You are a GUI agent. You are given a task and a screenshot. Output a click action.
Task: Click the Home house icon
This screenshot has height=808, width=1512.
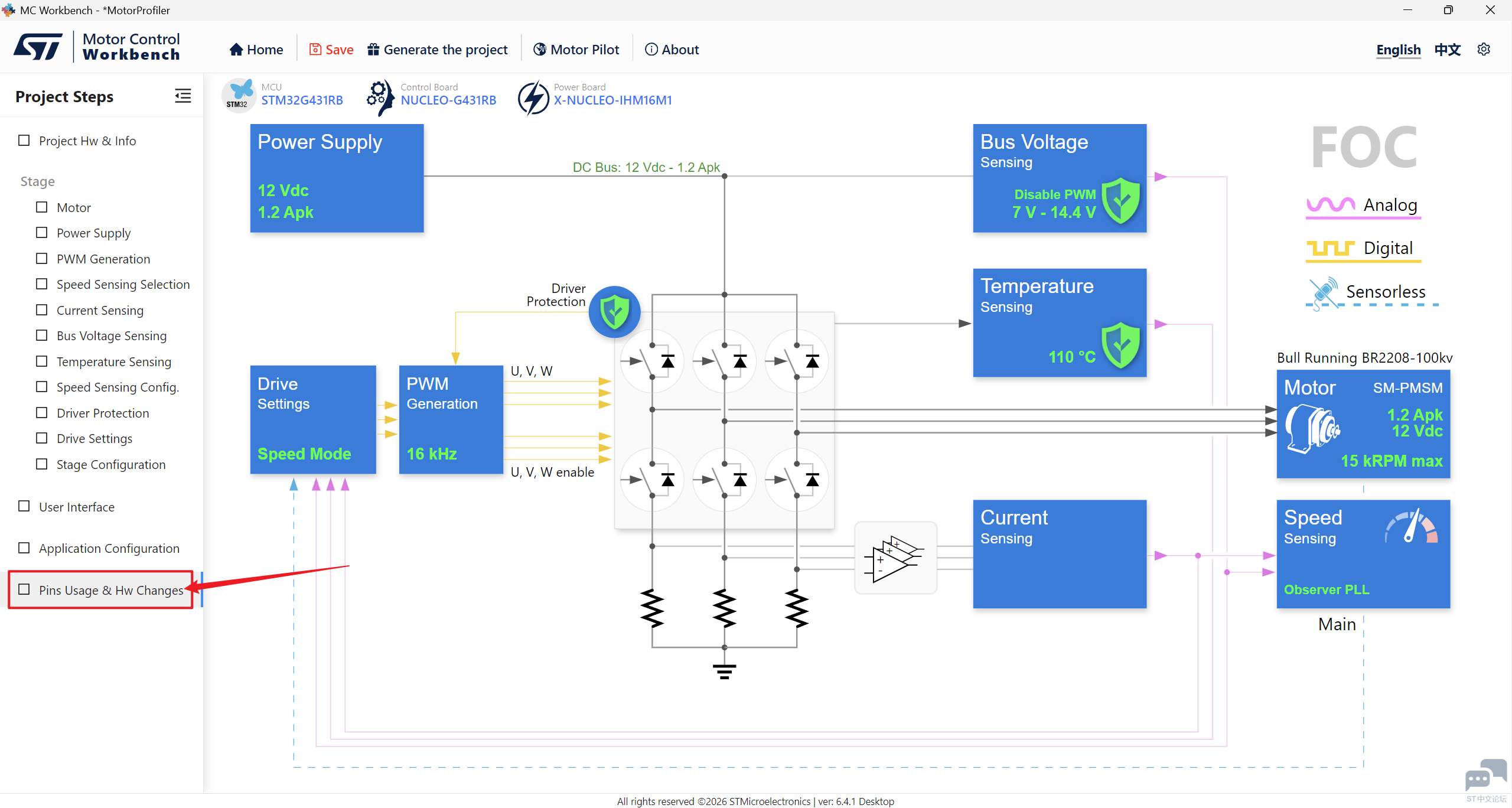[x=236, y=50]
